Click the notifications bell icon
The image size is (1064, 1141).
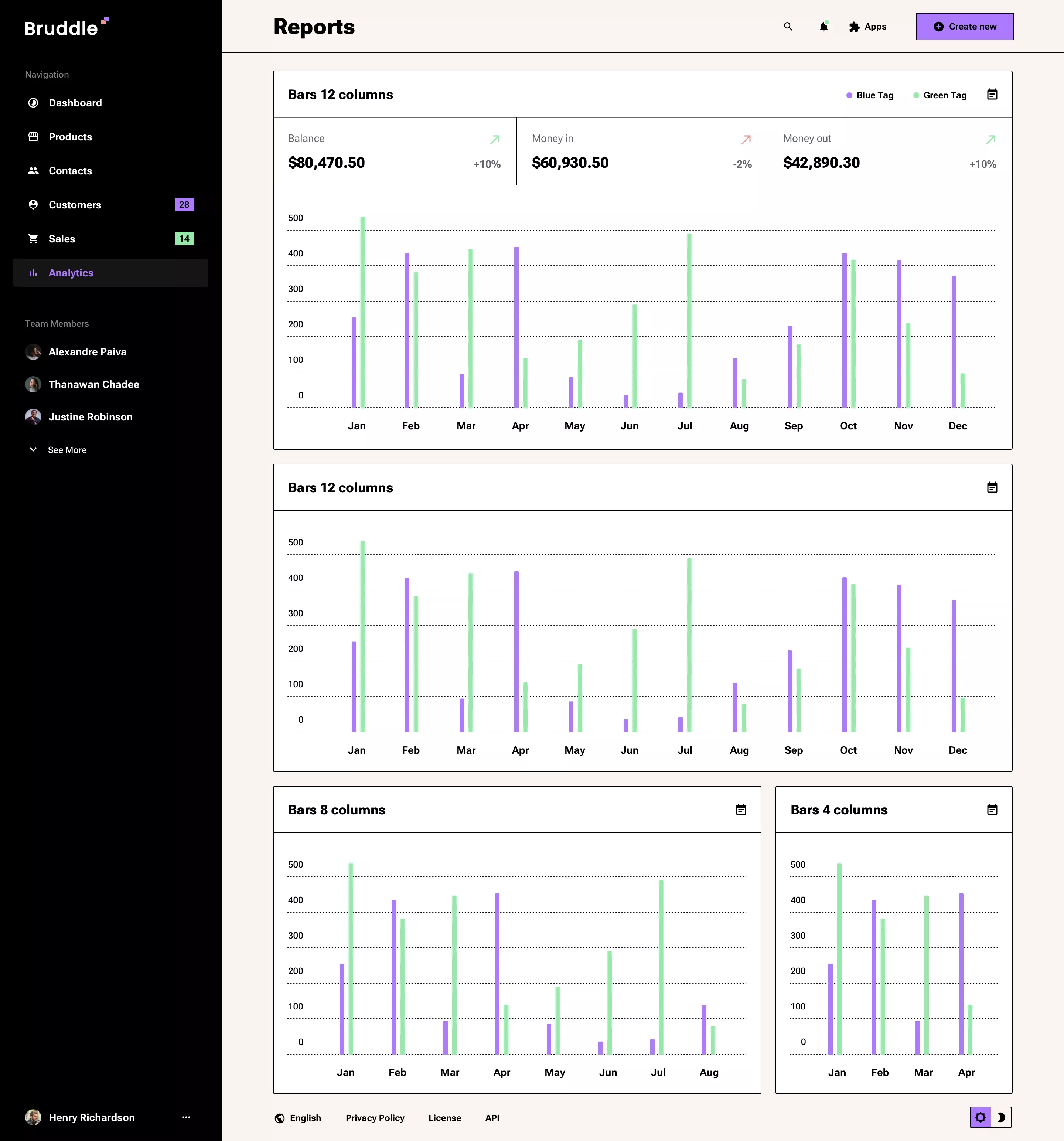coord(823,26)
